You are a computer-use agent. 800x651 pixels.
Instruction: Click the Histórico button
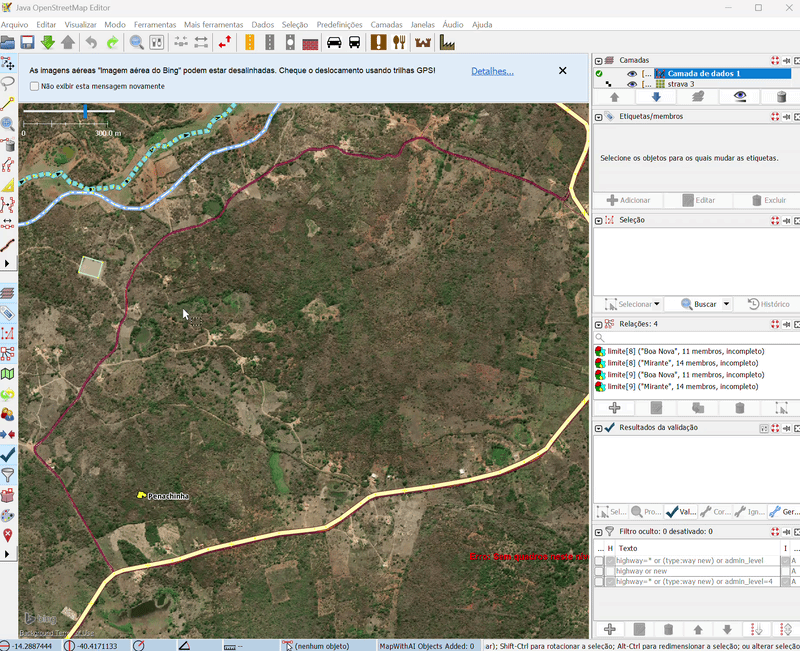tap(768, 304)
